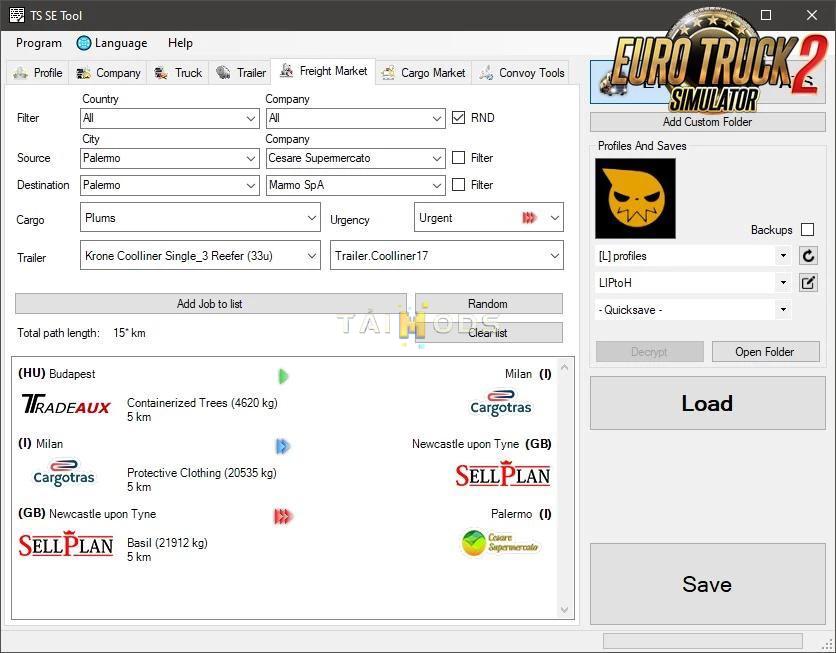Open the [L] profiles dropdown

pos(693,256)
